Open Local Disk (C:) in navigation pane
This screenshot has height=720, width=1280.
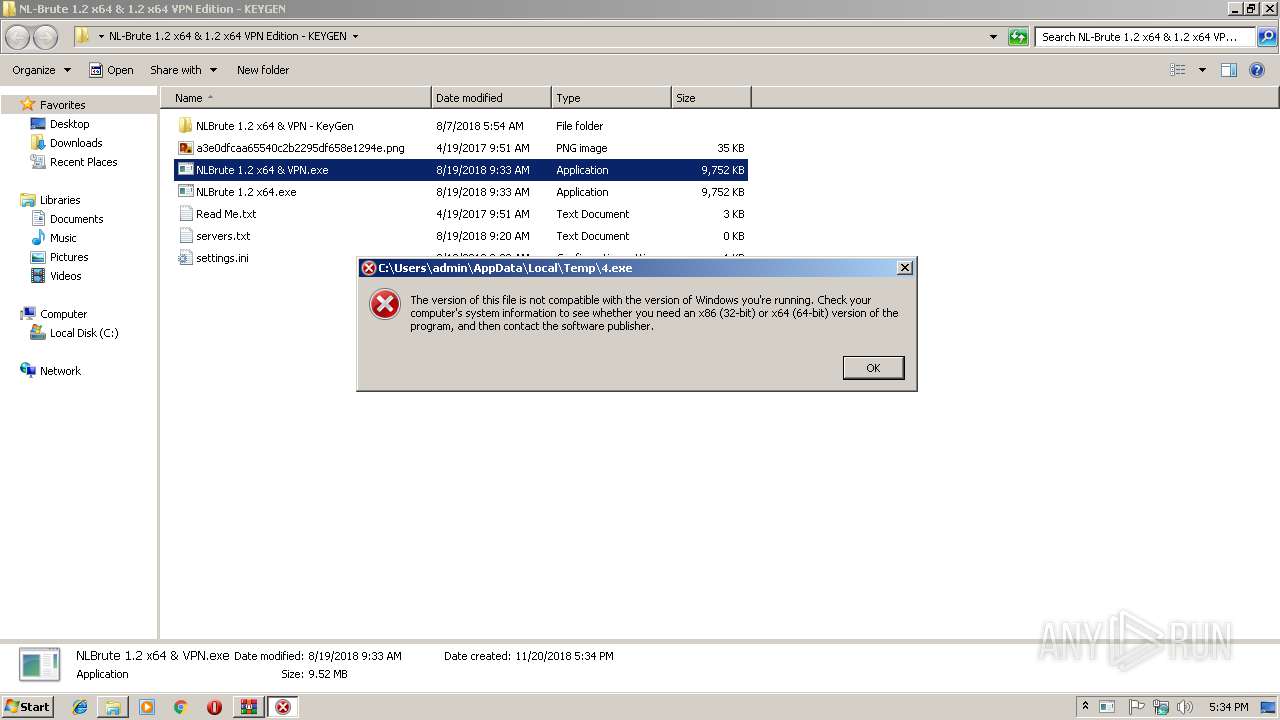[x=84, y=333]
